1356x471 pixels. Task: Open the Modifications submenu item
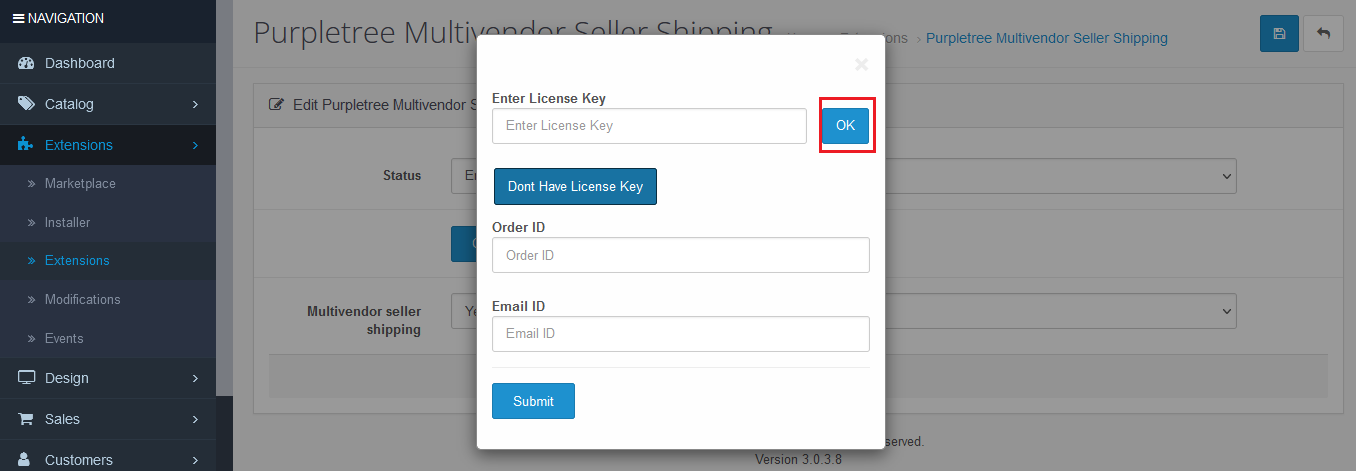pyautogui.click(x=82, y=300)
